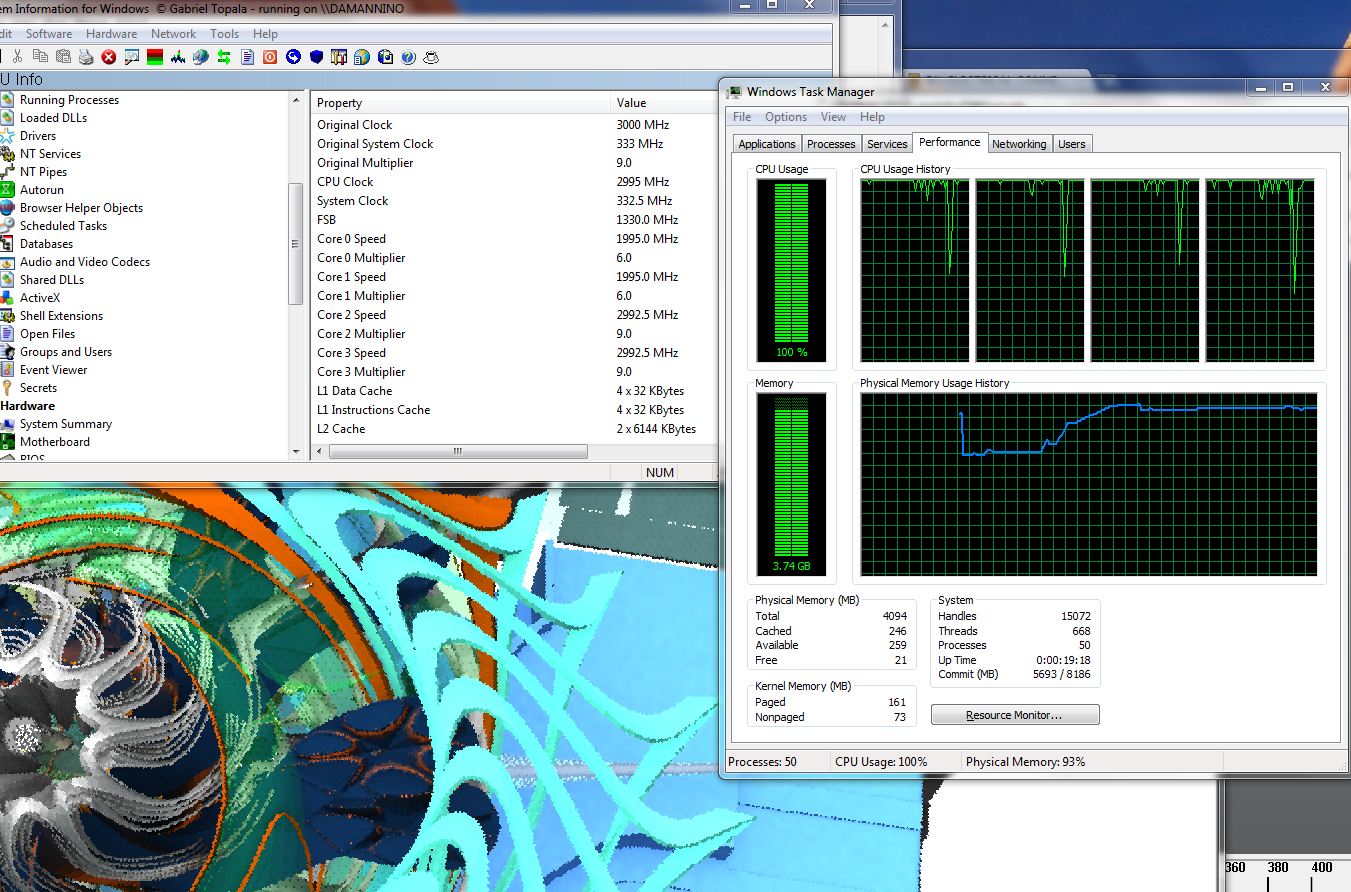Switch to the Services tab

click(x=887, y=144)
